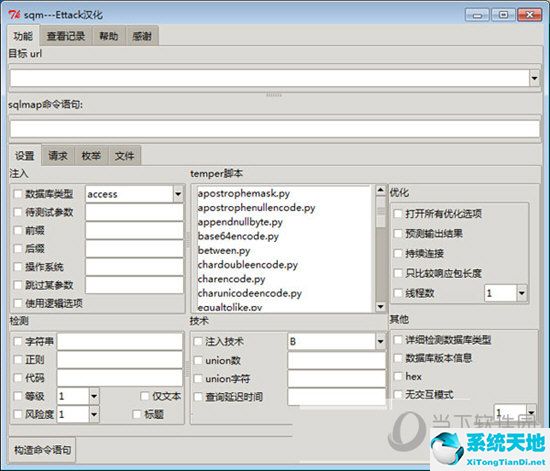Switch to the 文件 sub-tab
This screenshot has width=550, height=471.
[125, 156]
